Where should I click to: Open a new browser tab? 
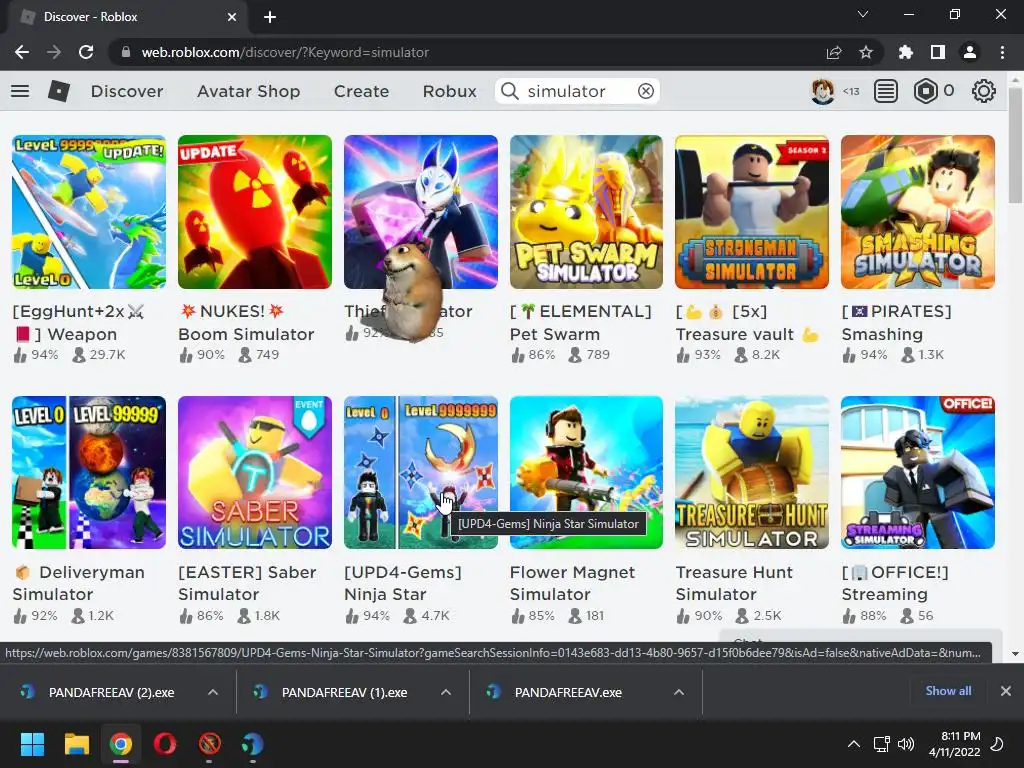[270, 17]
